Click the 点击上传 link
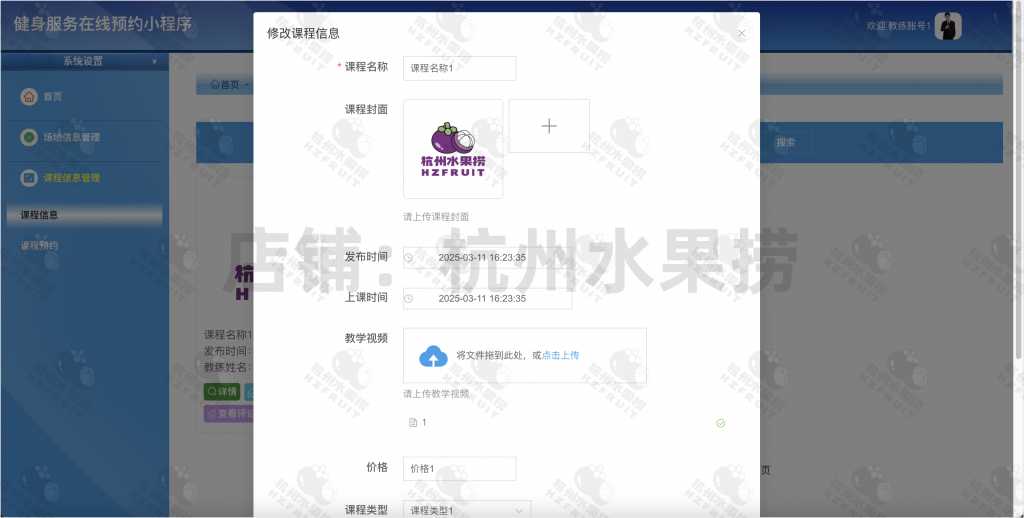 560,355
